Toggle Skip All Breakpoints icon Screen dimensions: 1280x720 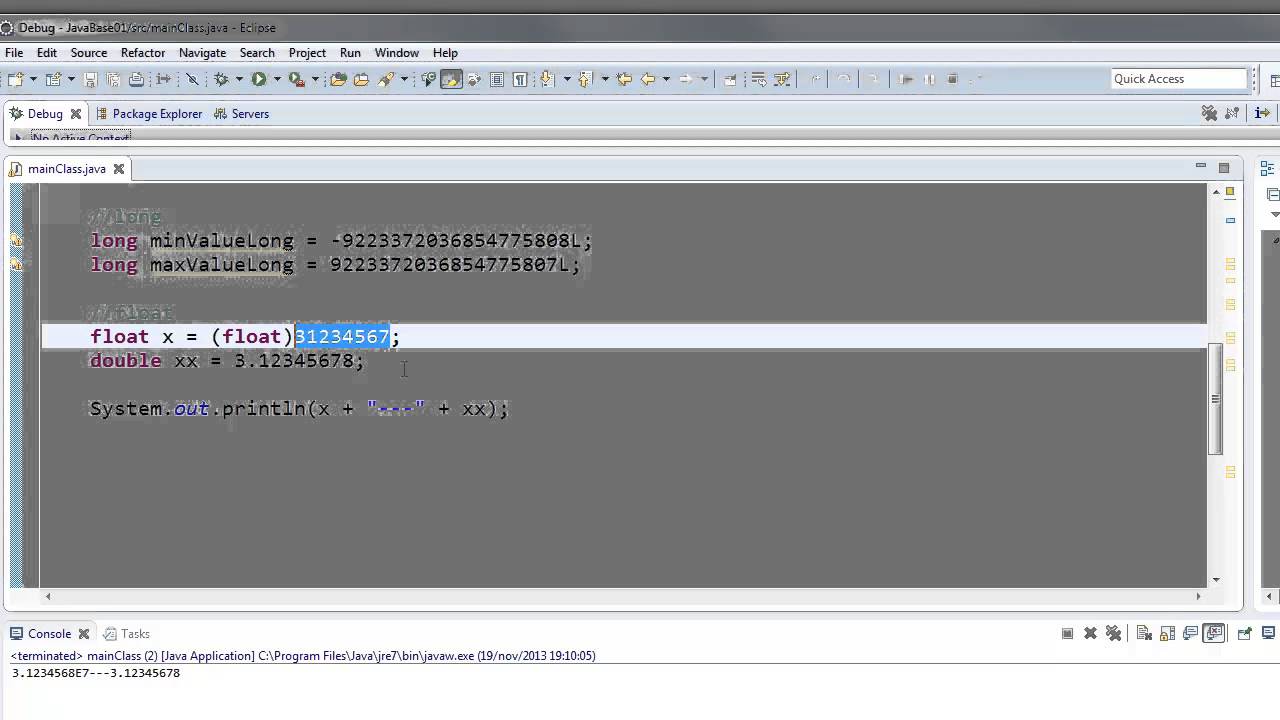pyautogui.click(x=192, y=79)
